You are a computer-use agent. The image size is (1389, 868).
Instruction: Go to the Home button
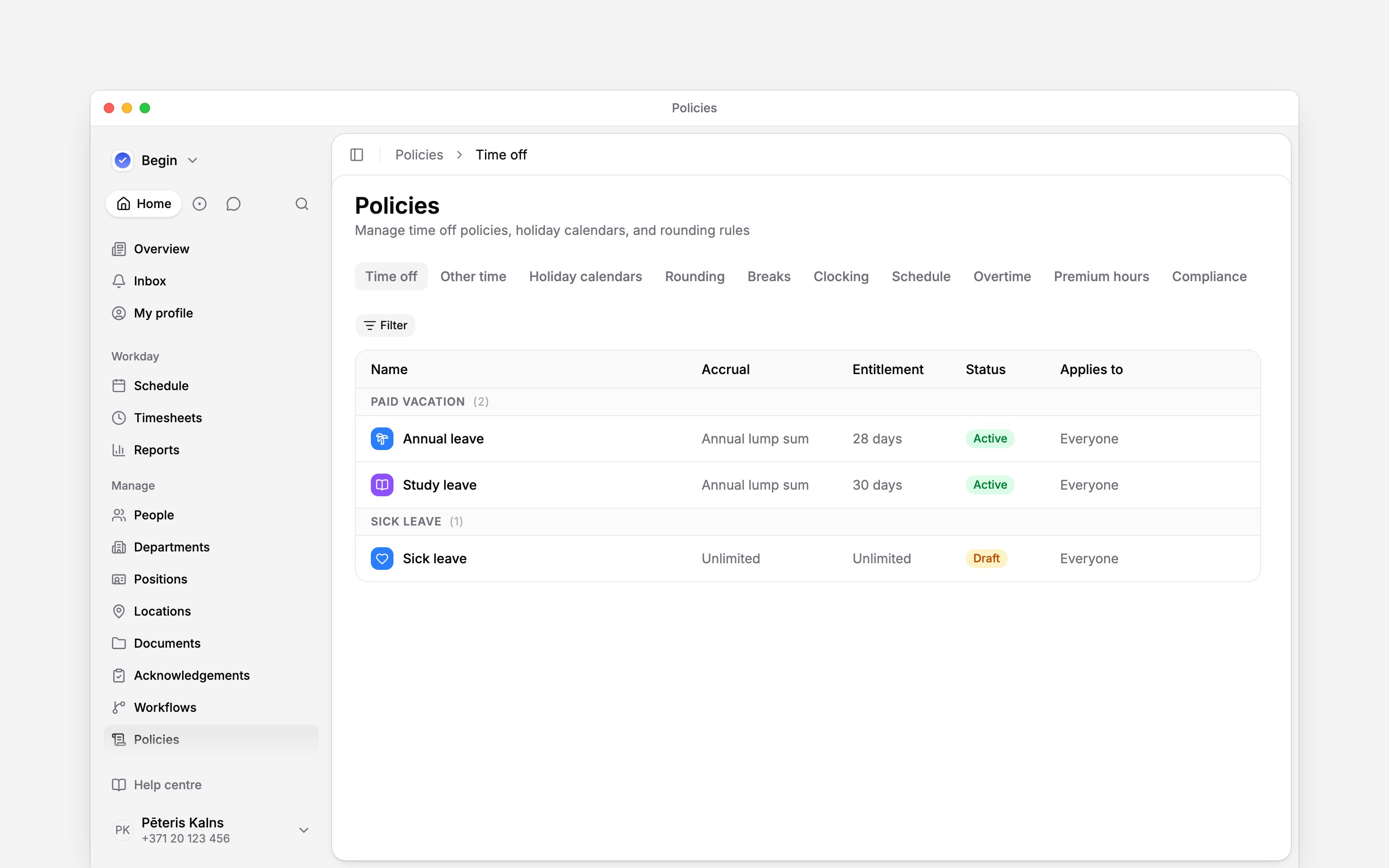pos(143,204)
